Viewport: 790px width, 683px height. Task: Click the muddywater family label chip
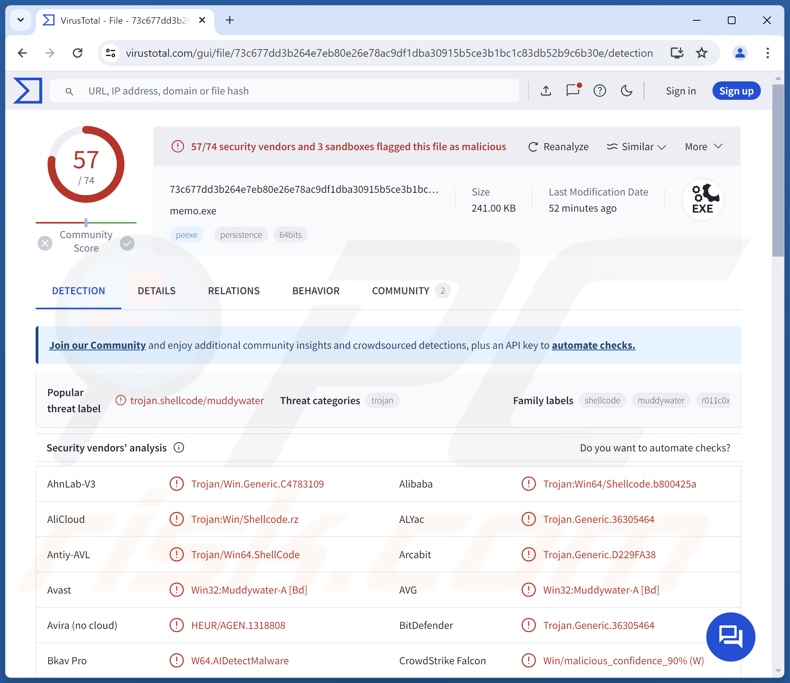tap(661, 400)
